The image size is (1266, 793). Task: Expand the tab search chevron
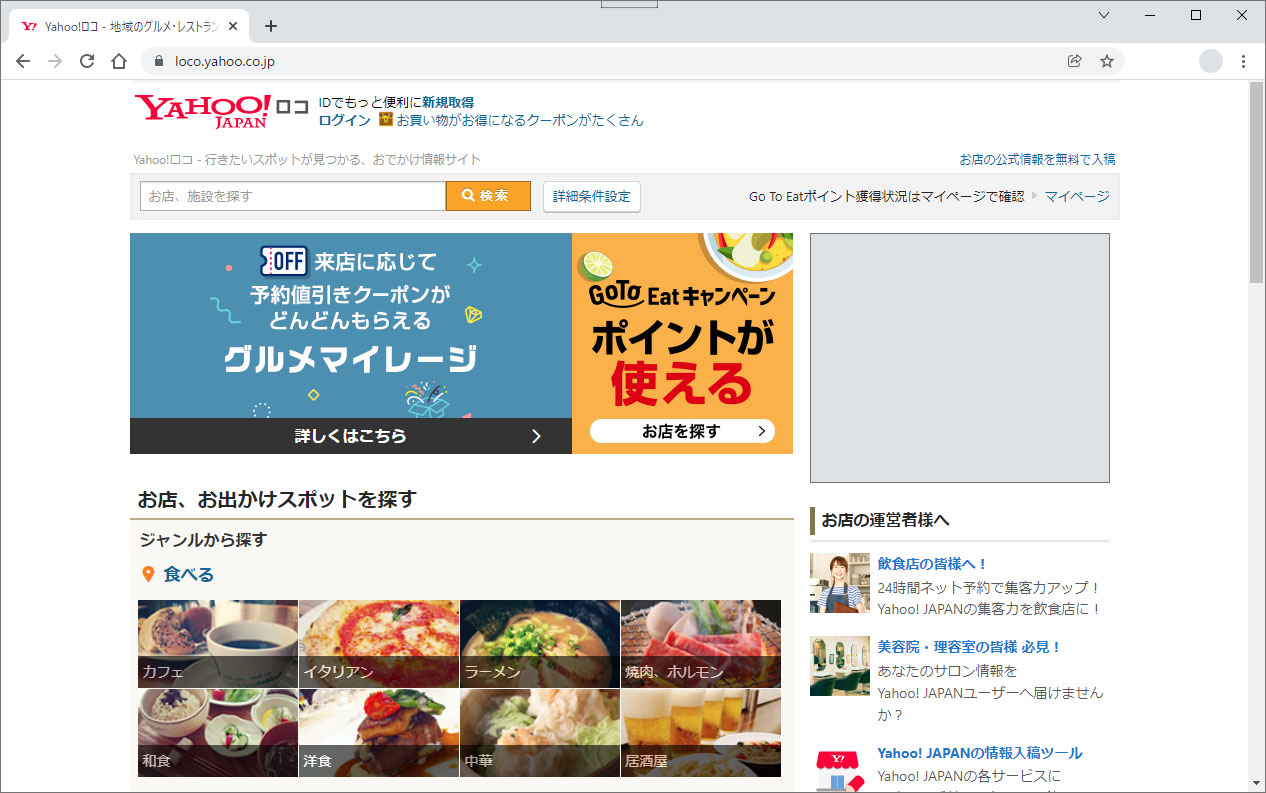pos(1104,15)
